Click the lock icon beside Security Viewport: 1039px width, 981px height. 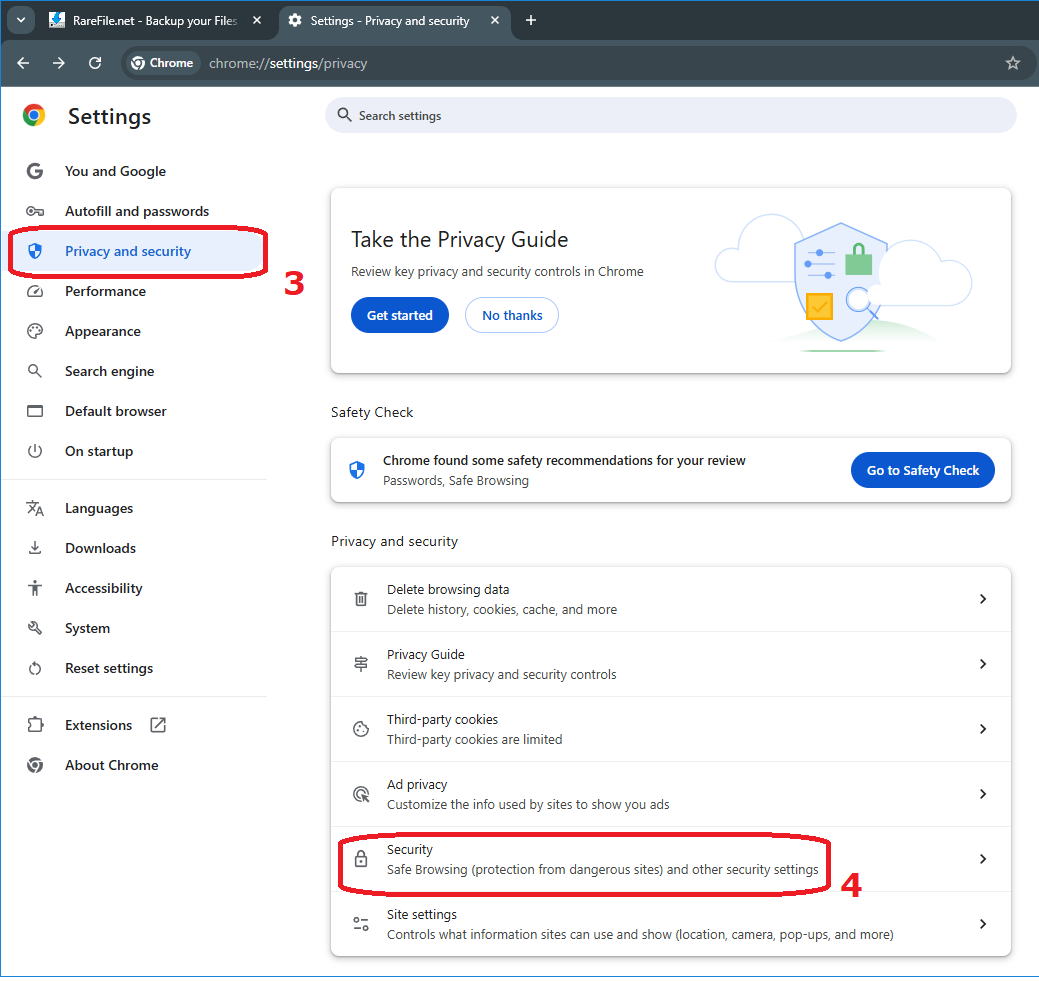[x=361, y=859]
